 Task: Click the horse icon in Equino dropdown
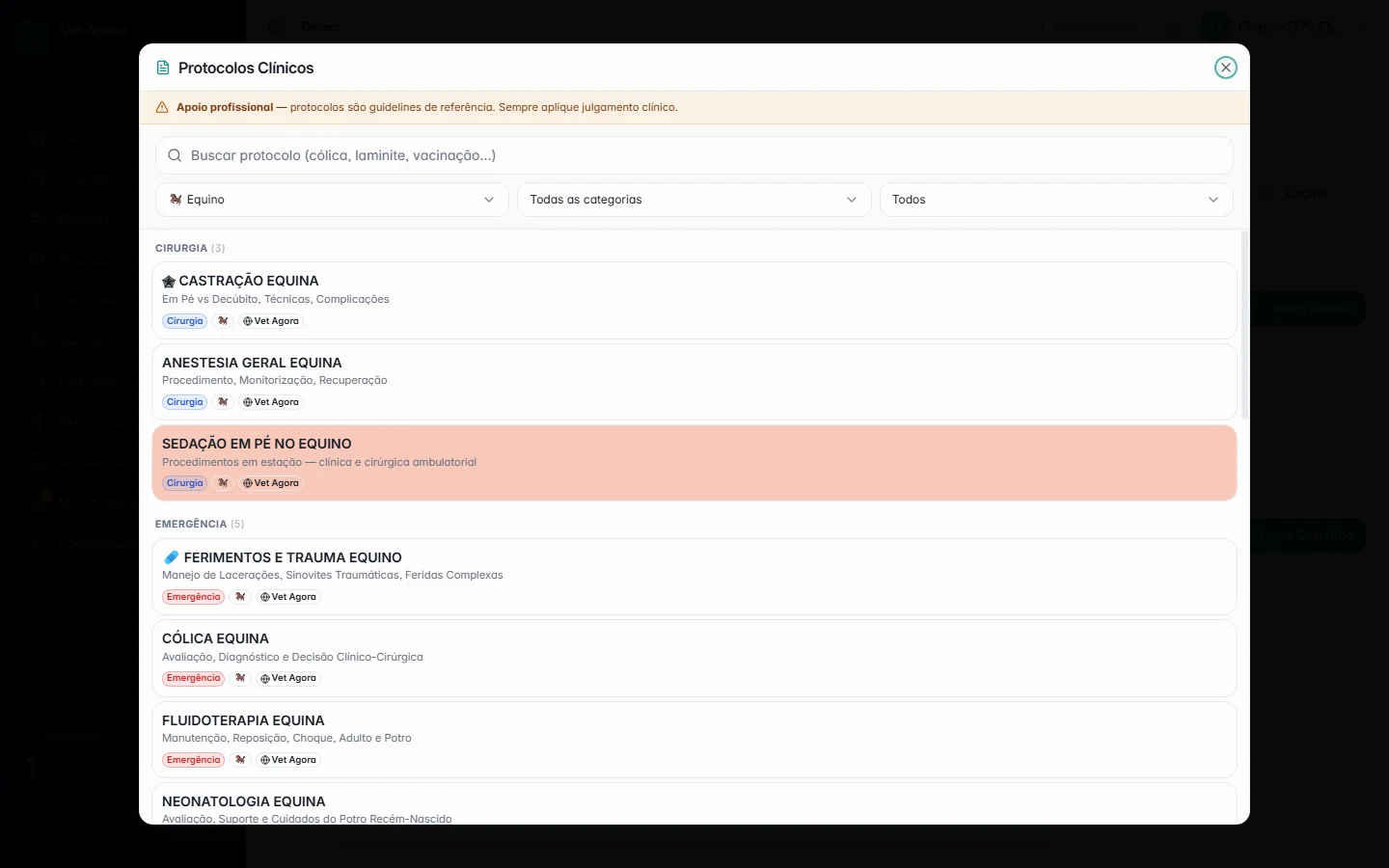pos(176,200)
